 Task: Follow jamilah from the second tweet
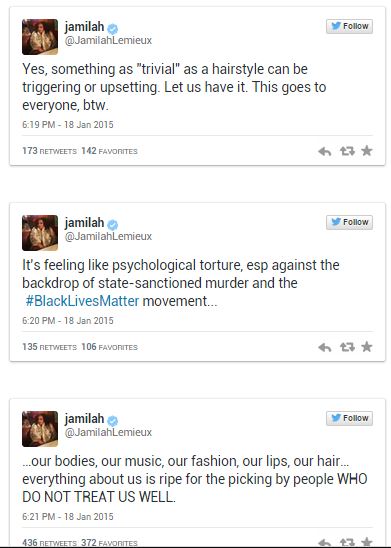(x=349, y=222)
